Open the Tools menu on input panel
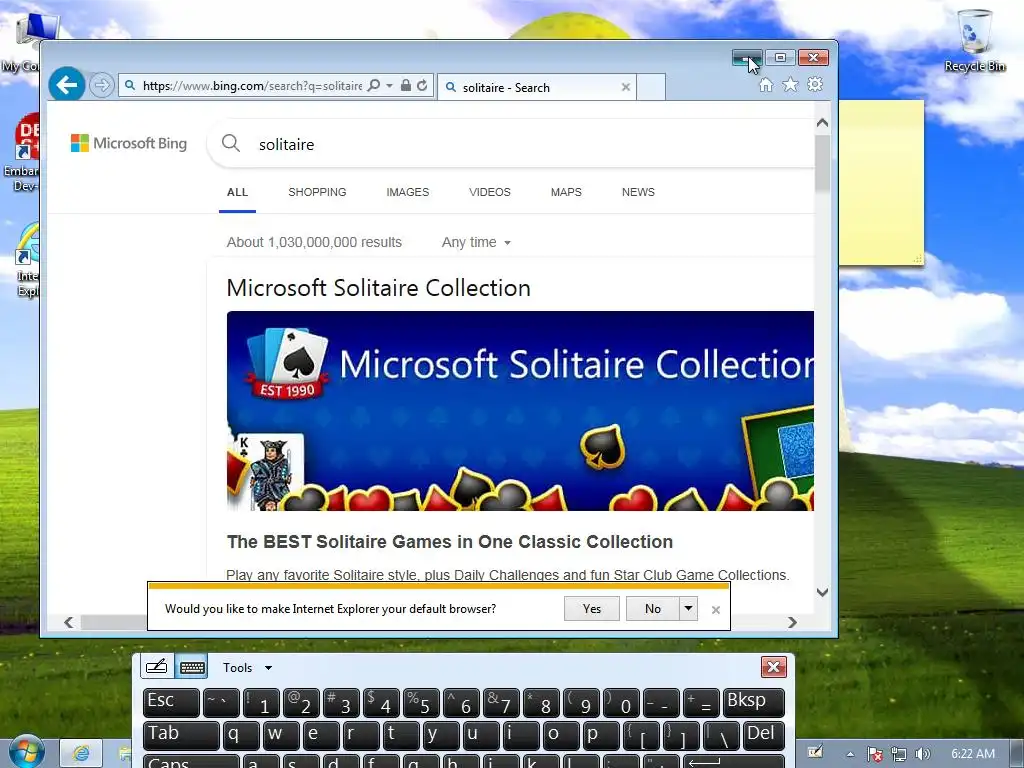Viewport: 1024px width, 768px height. pos(248,667)
